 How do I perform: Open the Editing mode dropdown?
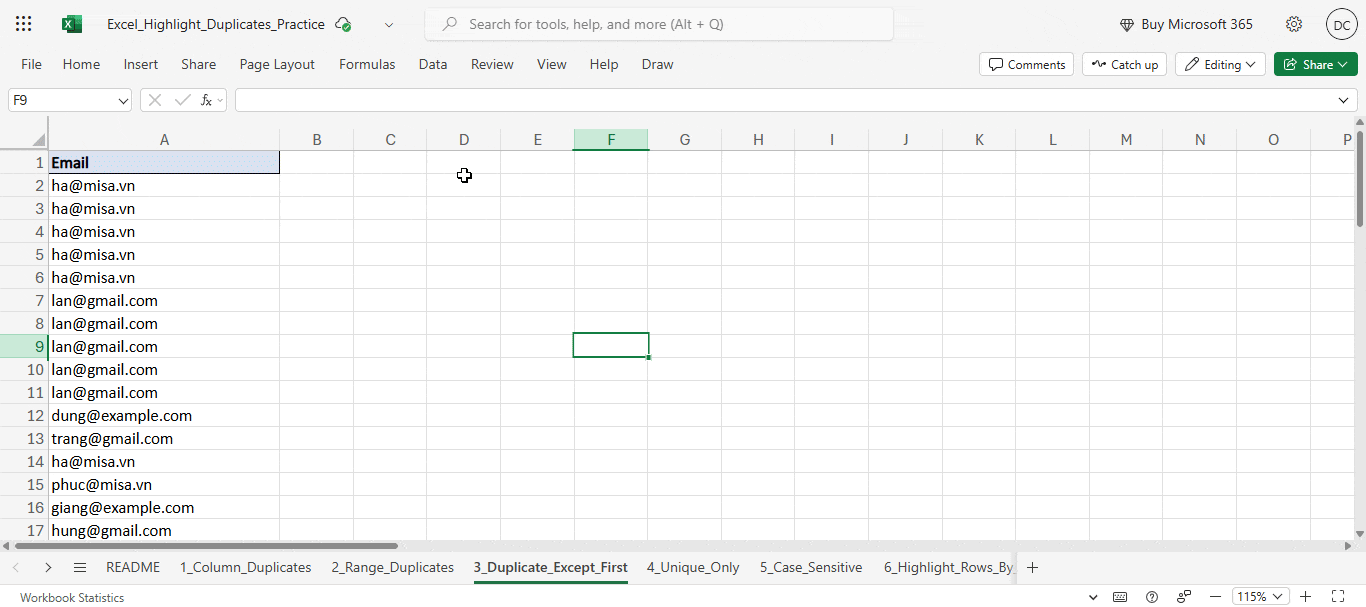click(x=1220, y=64)
